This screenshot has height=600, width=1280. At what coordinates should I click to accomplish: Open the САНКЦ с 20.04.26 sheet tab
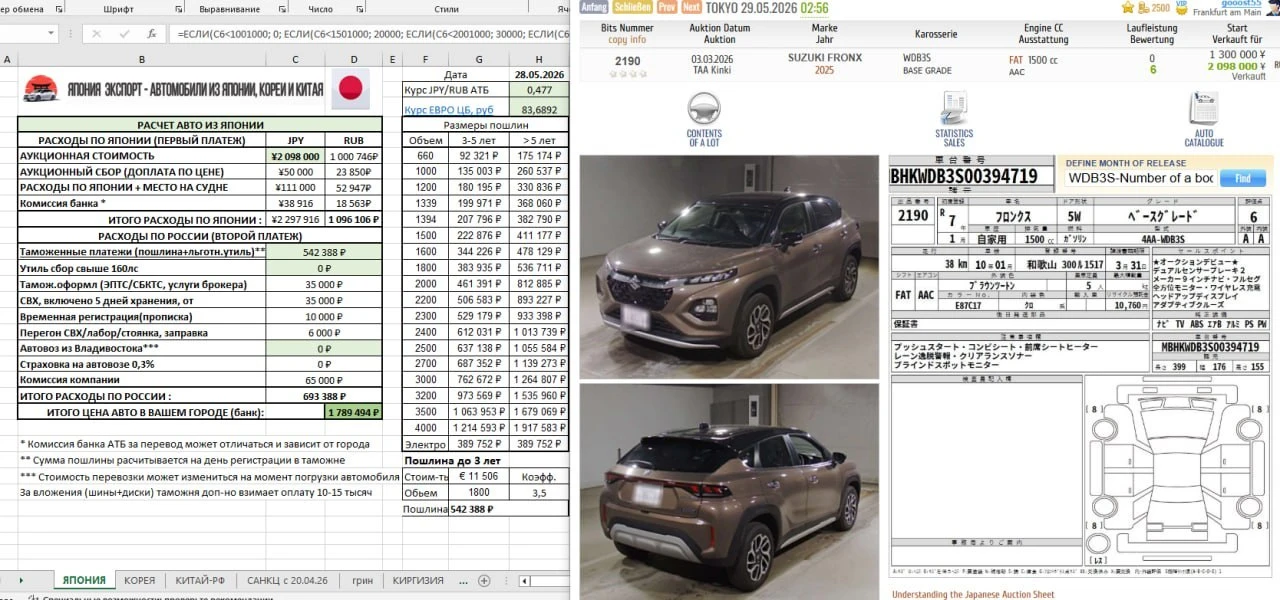click(287, 580)
